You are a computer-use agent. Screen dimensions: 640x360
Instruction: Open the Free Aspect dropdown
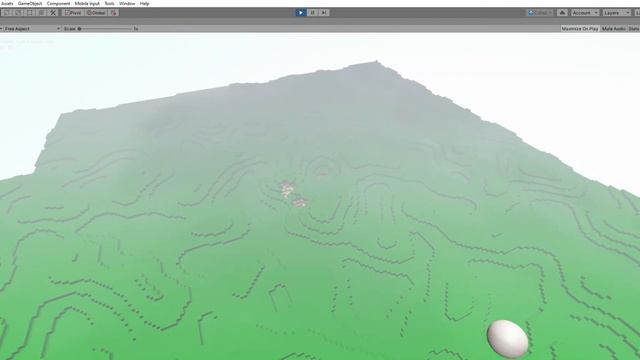(x=31, y=29)
